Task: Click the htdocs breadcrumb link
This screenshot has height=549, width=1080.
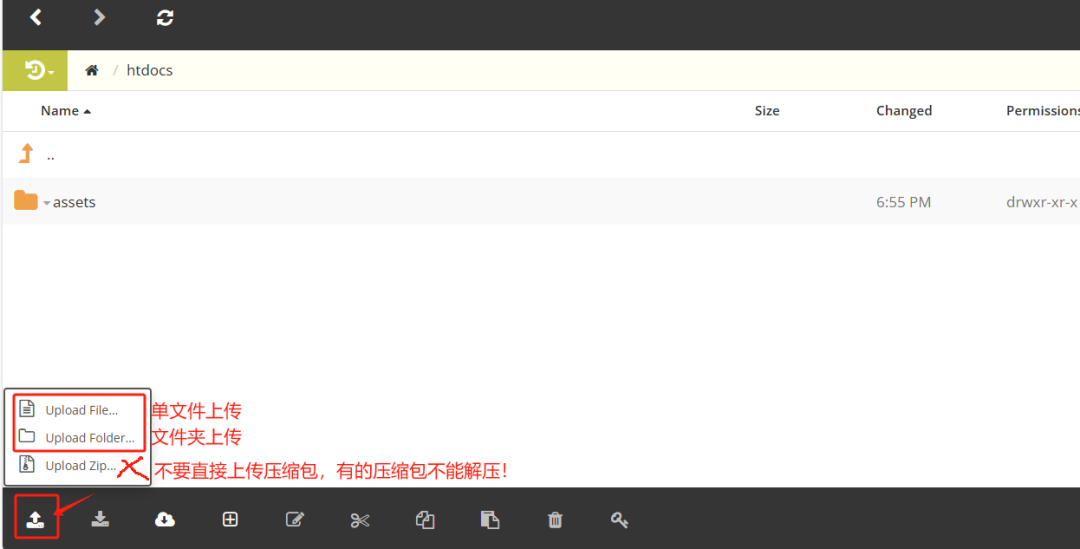Action: 149,71
